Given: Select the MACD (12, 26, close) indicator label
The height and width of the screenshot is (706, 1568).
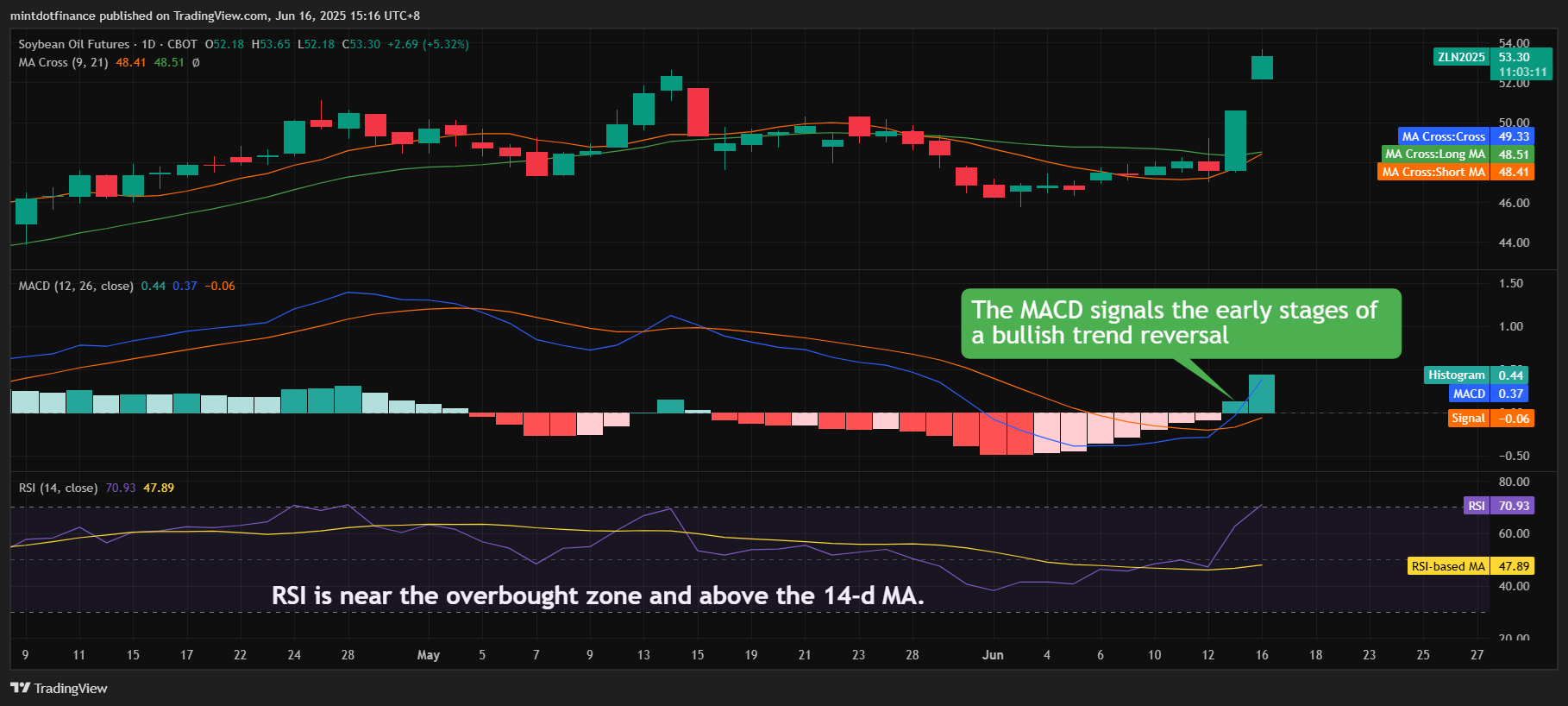Looking at the screenshot, I should click(x=76, y=286).
